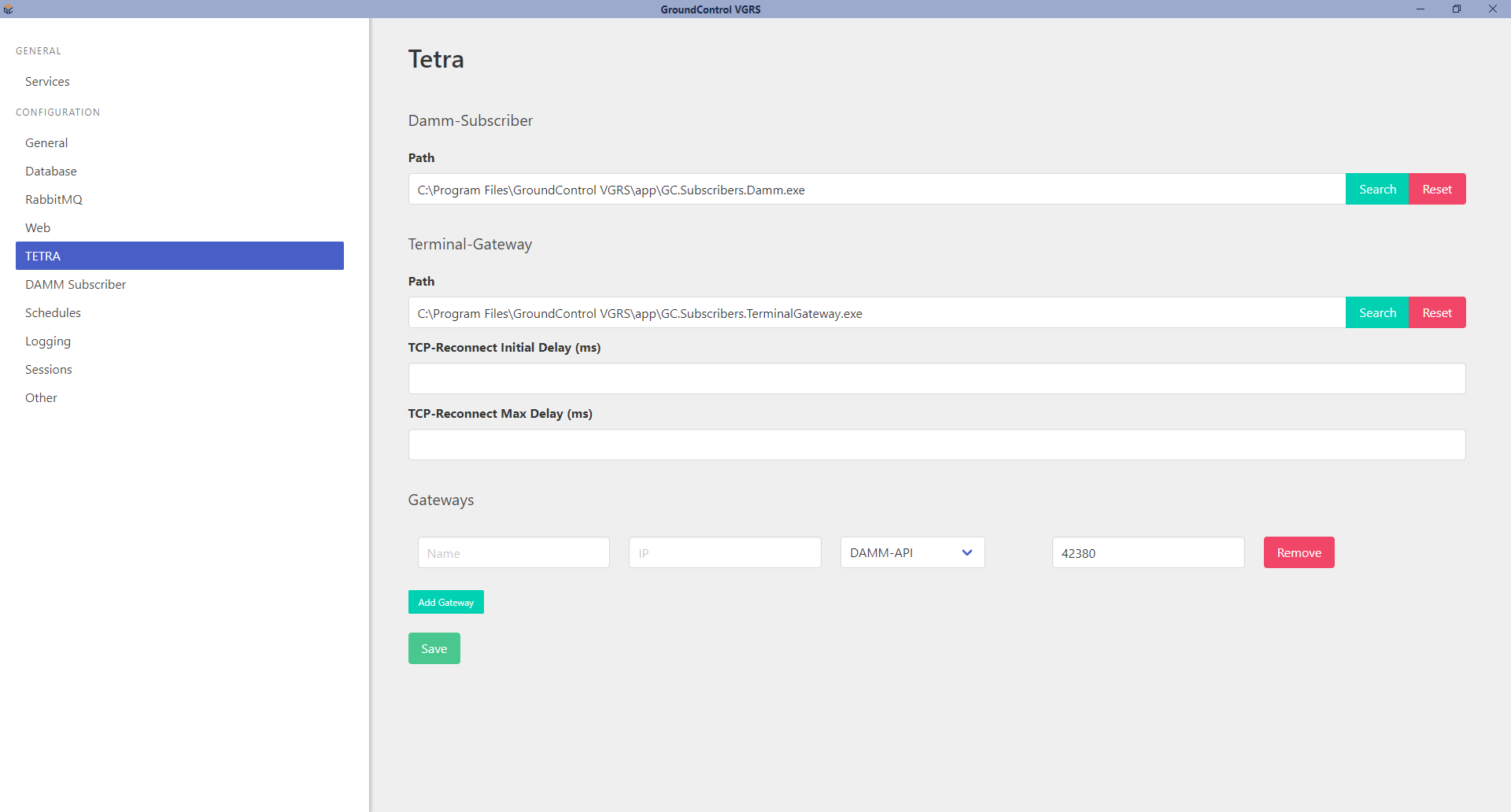Click the GroundControl app icon in title bar

(9, 9)
